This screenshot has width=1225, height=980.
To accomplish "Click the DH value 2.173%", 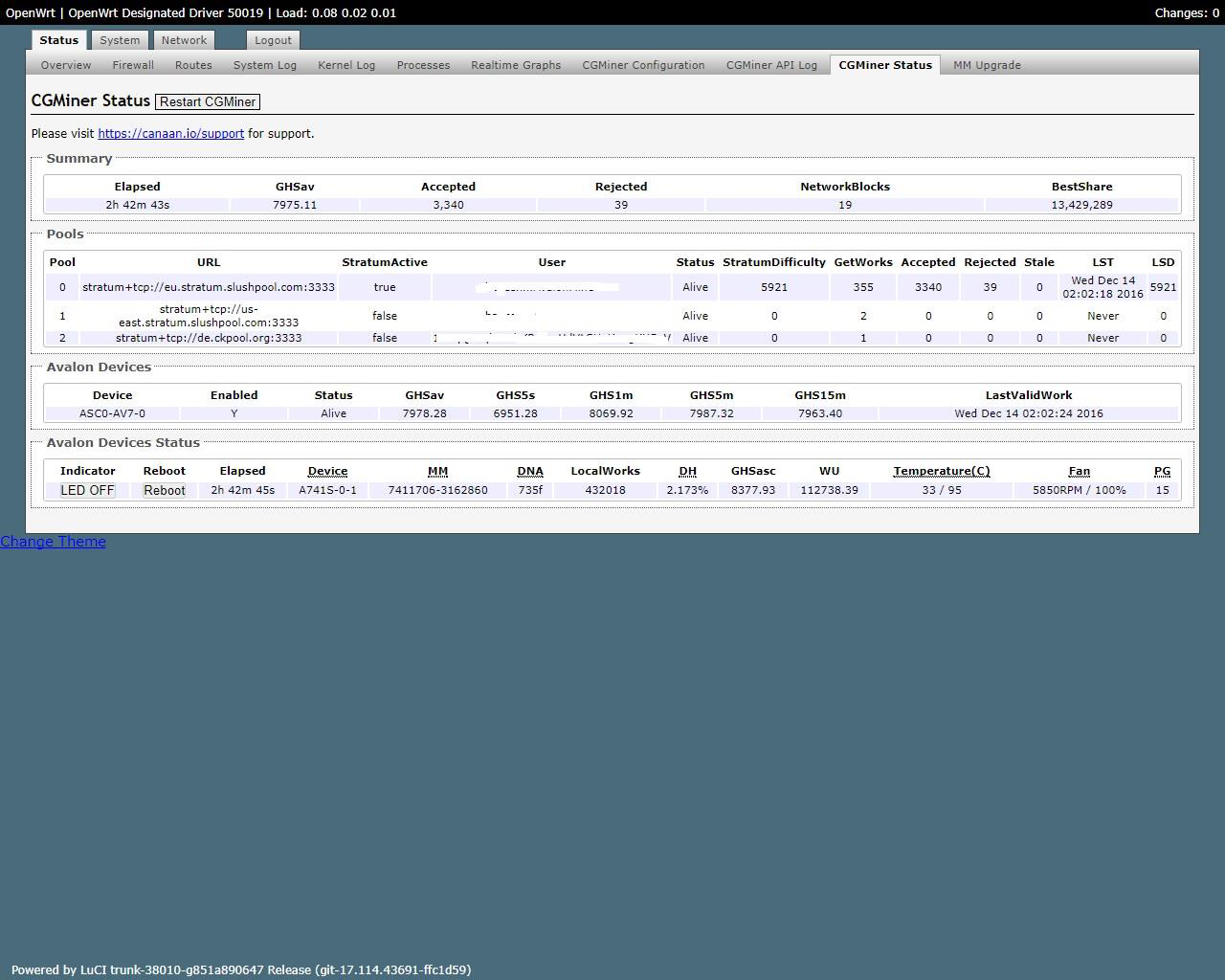I will pos(687,490).
